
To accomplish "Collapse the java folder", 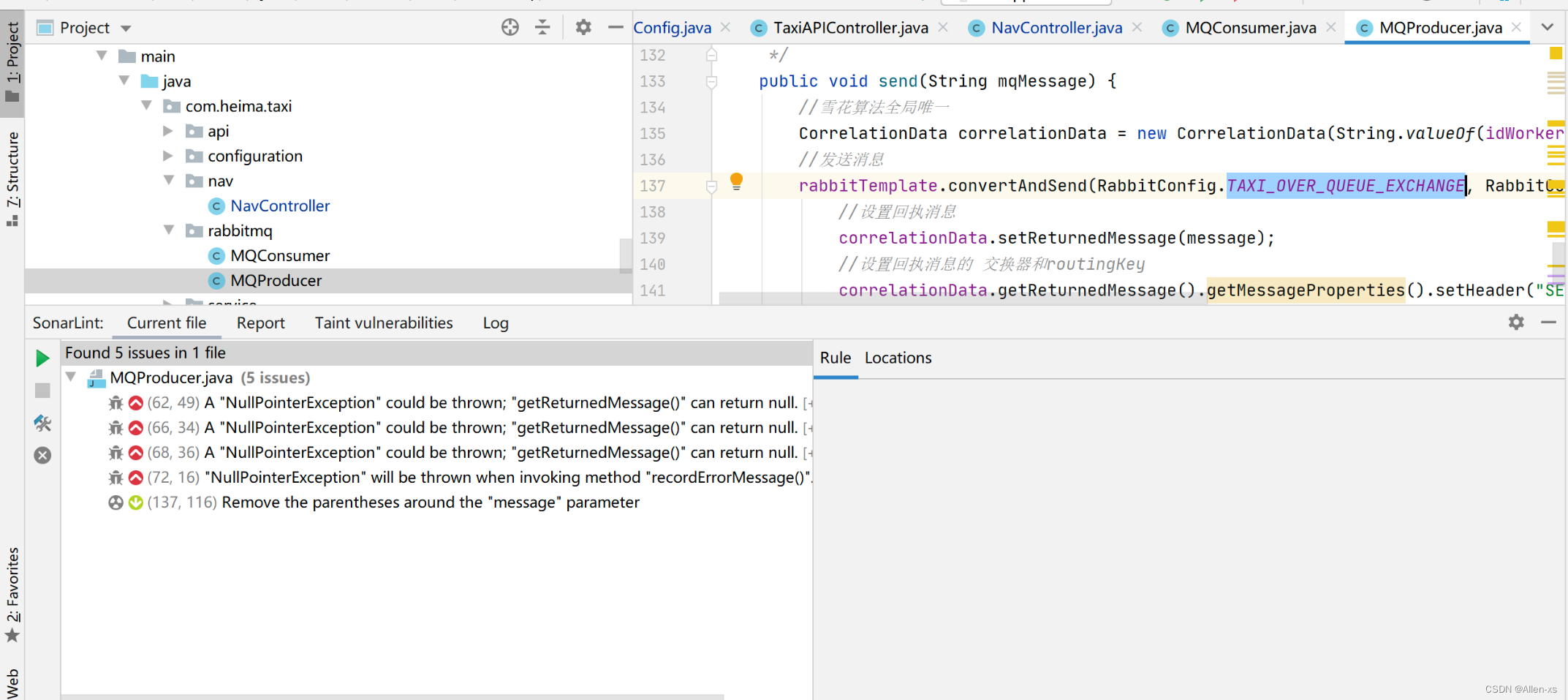I will (x=124, y=80).
